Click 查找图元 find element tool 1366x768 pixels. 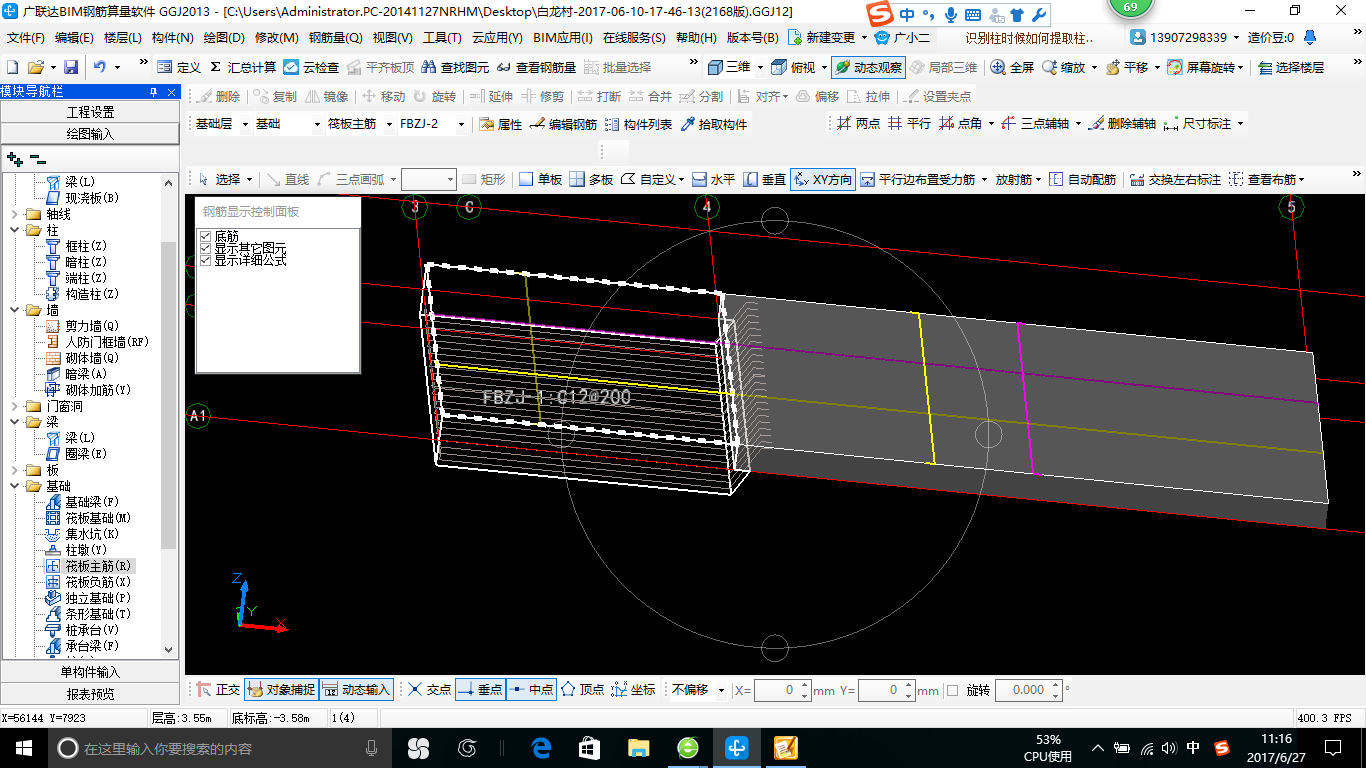(455, 67)
